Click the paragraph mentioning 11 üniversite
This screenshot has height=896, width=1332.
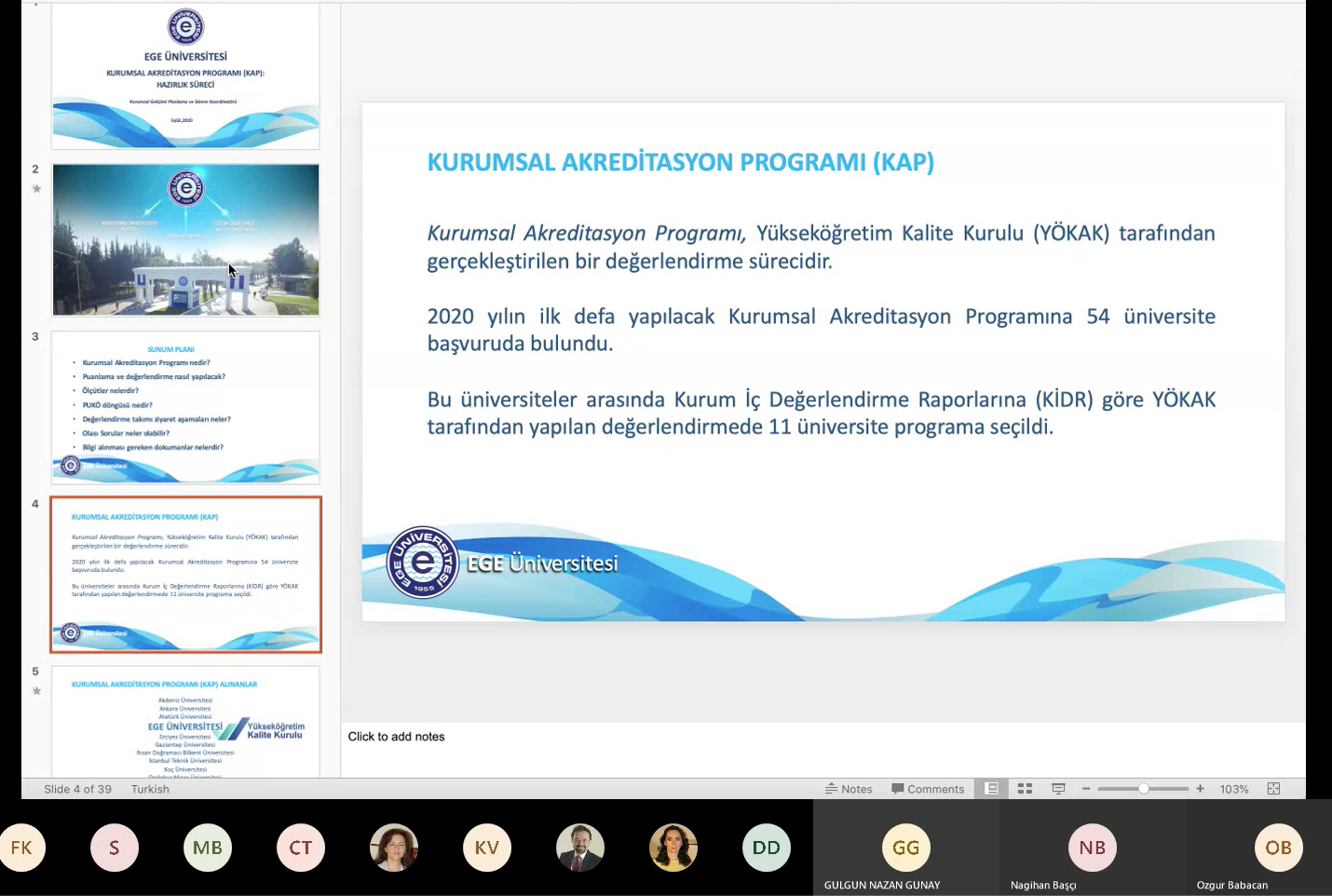[821, 413]
